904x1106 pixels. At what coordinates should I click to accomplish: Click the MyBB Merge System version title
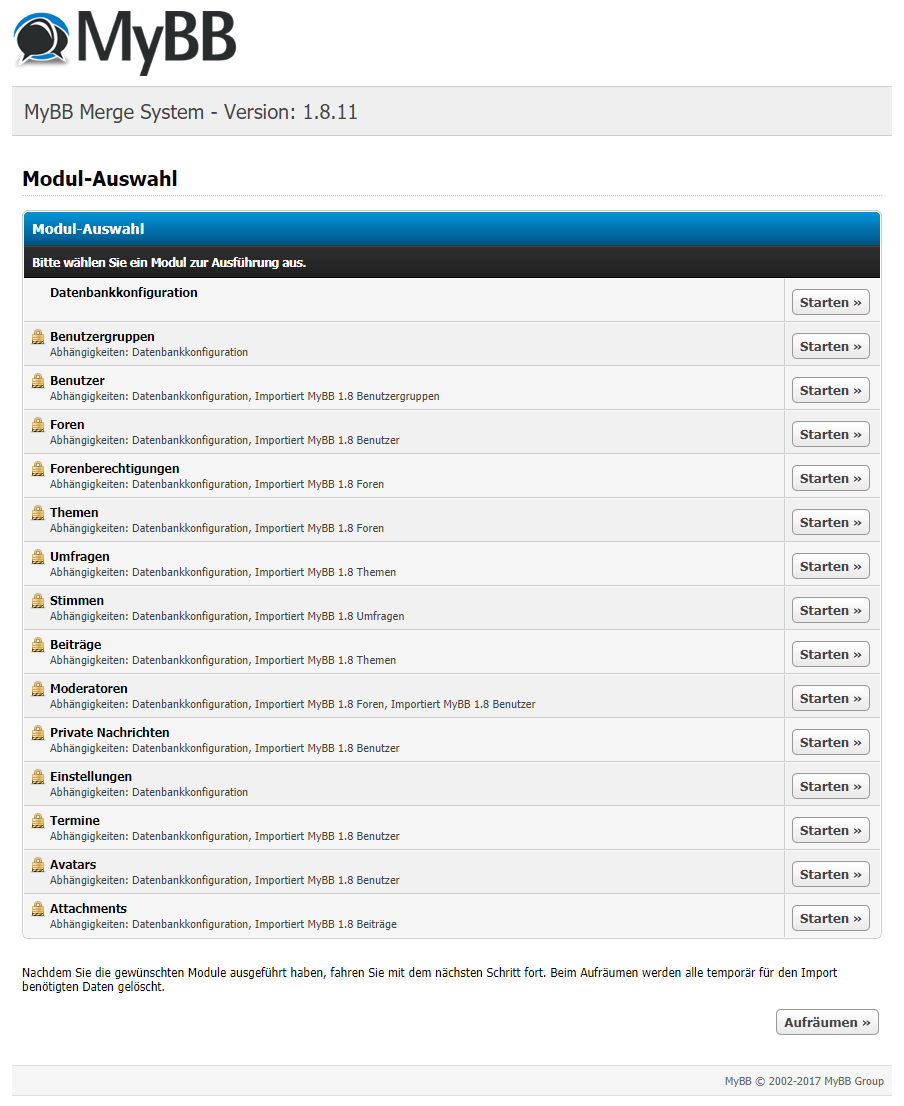tap(191, 112)
